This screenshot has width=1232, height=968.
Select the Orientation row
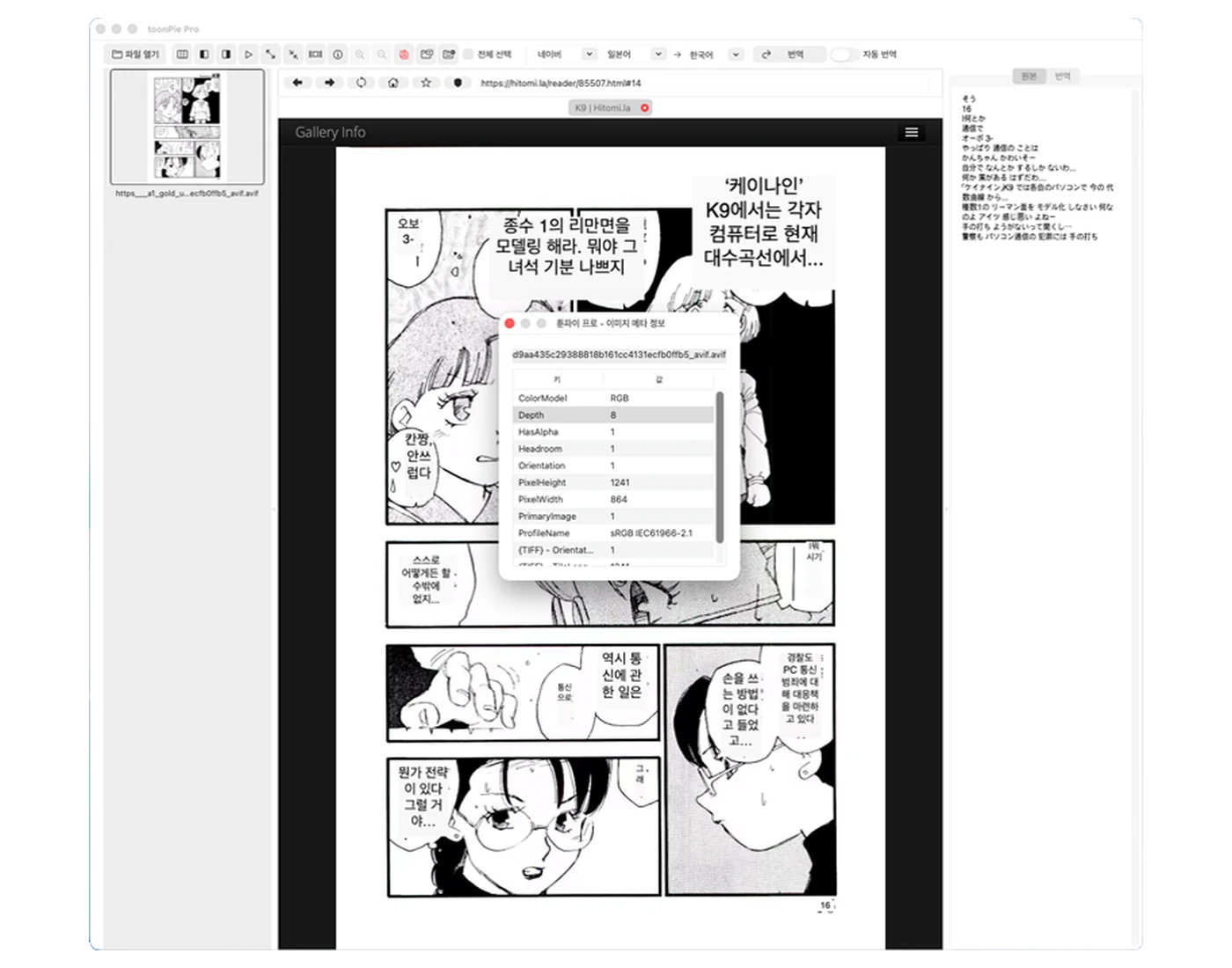613,466
